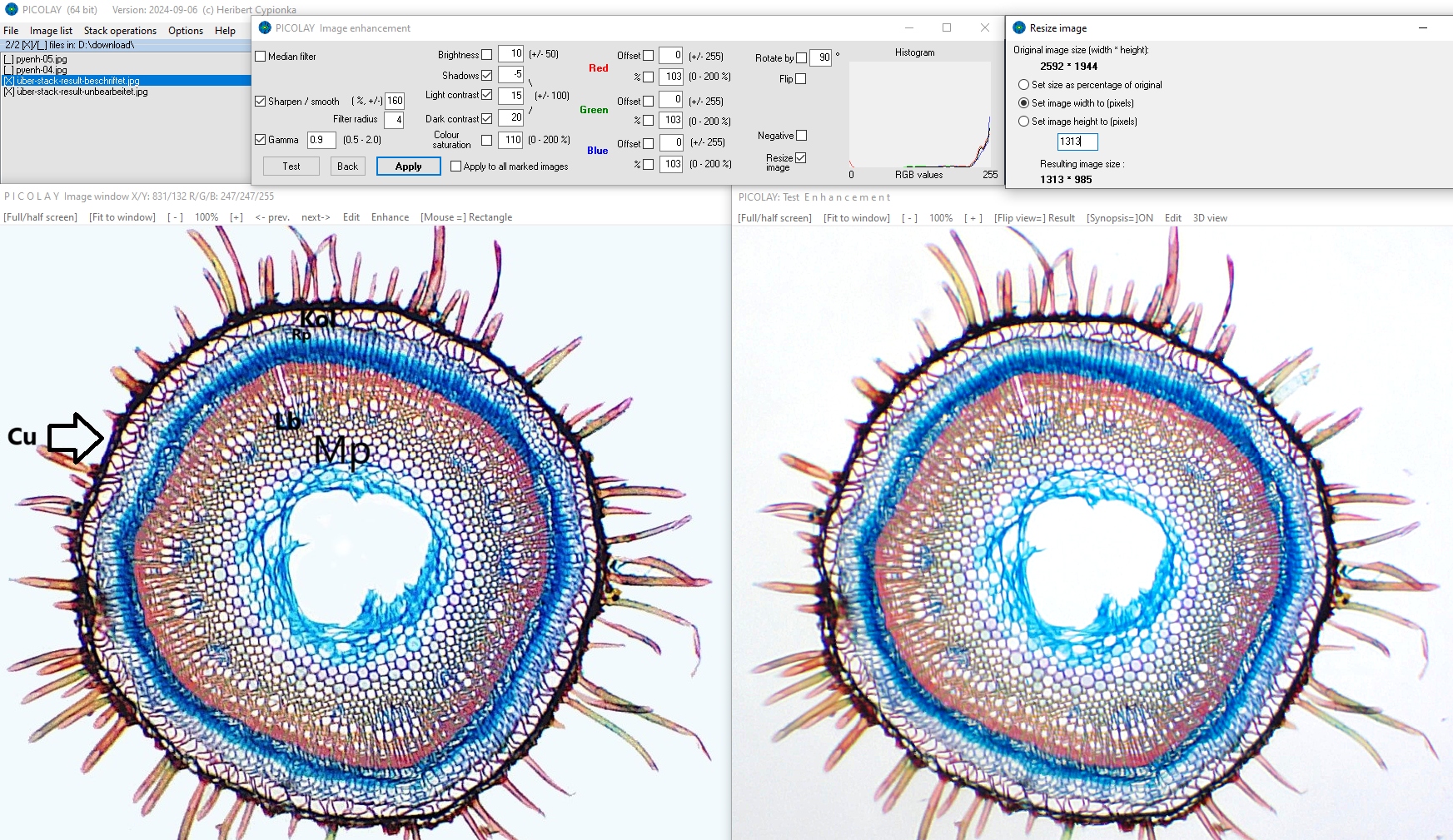This screenshot has height=840, width=1453.
Task: Toggle the Negative checkbox
Action: click(x=801, y=136)
